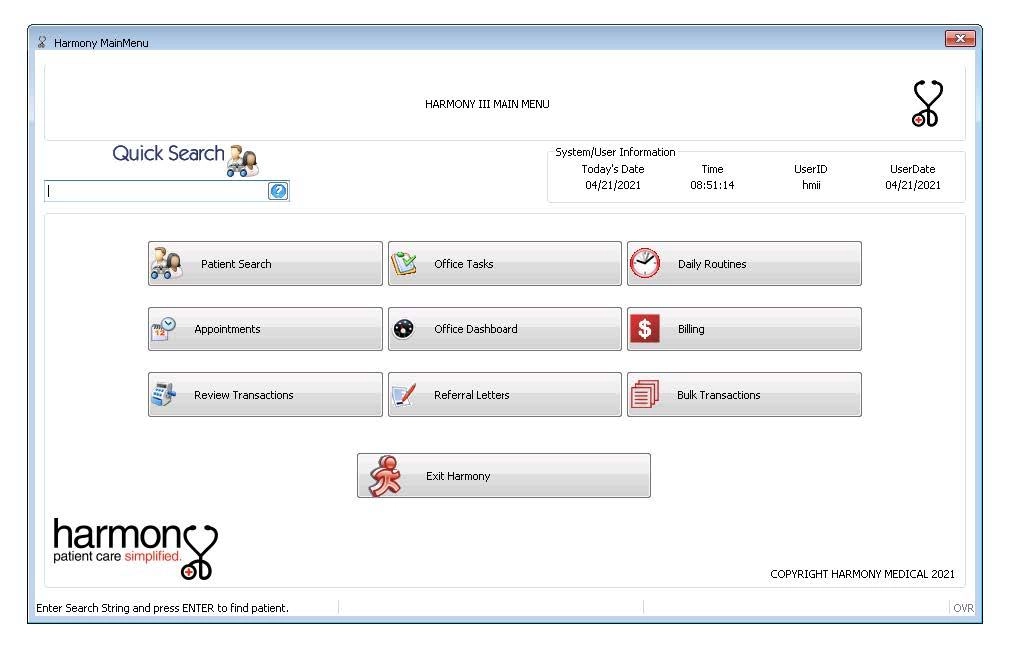Click the stethoscope logo at top right

coord(924,103)
